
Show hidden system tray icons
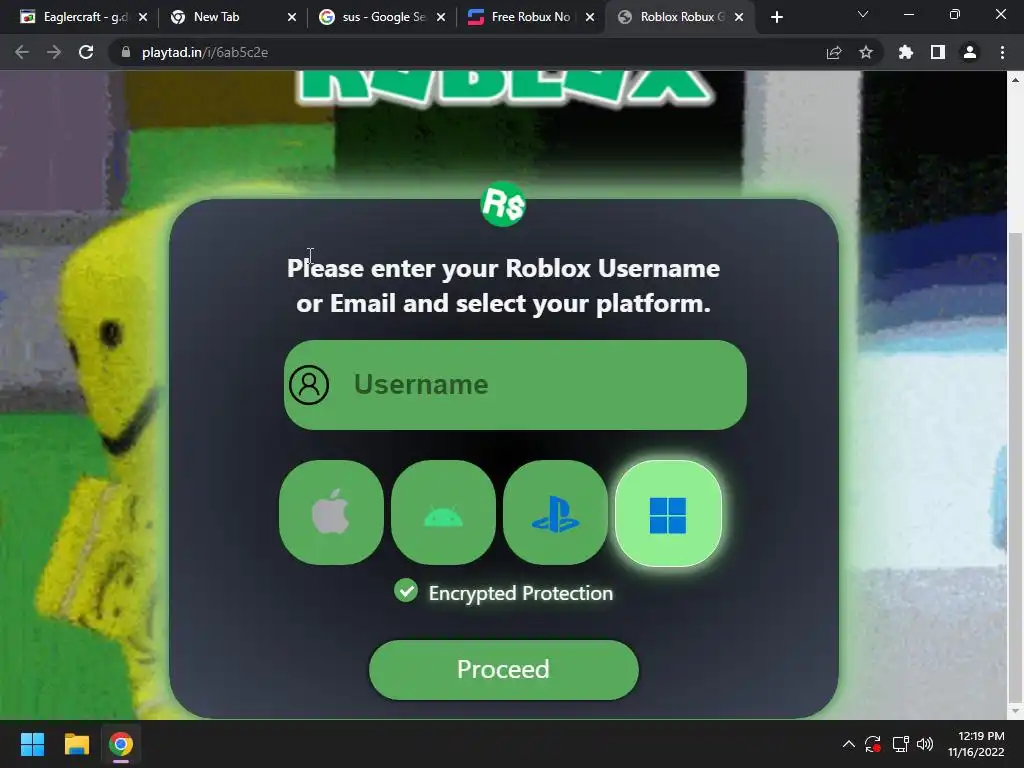[x=848, y=744]
